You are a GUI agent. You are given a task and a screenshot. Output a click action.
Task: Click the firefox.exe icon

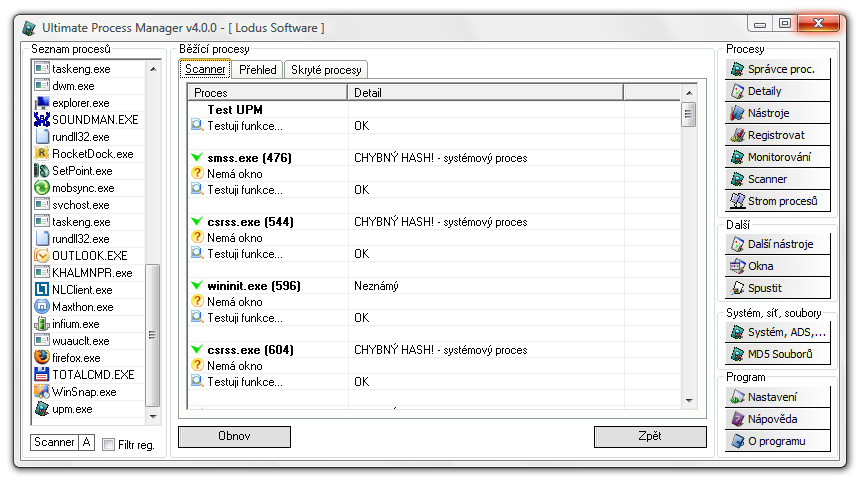pos(41,358)
